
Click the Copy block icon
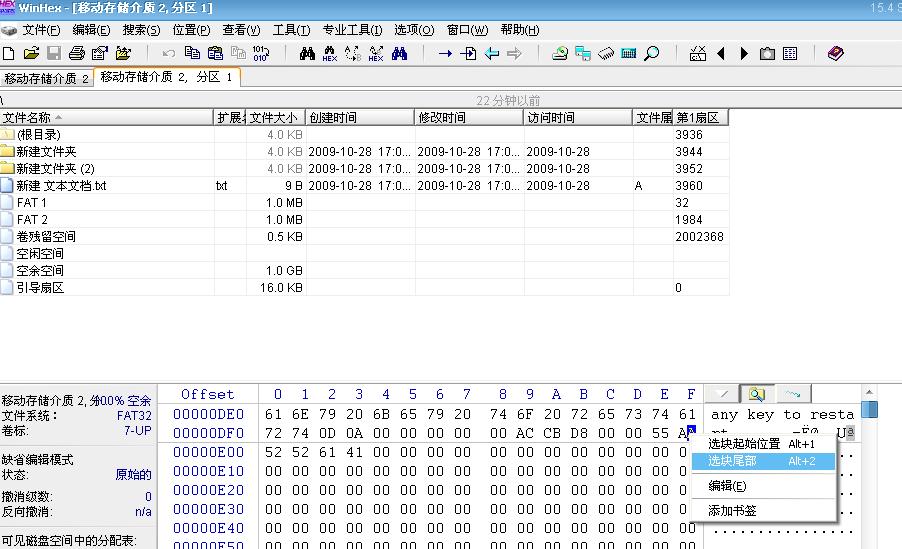[x=192, y=54]
